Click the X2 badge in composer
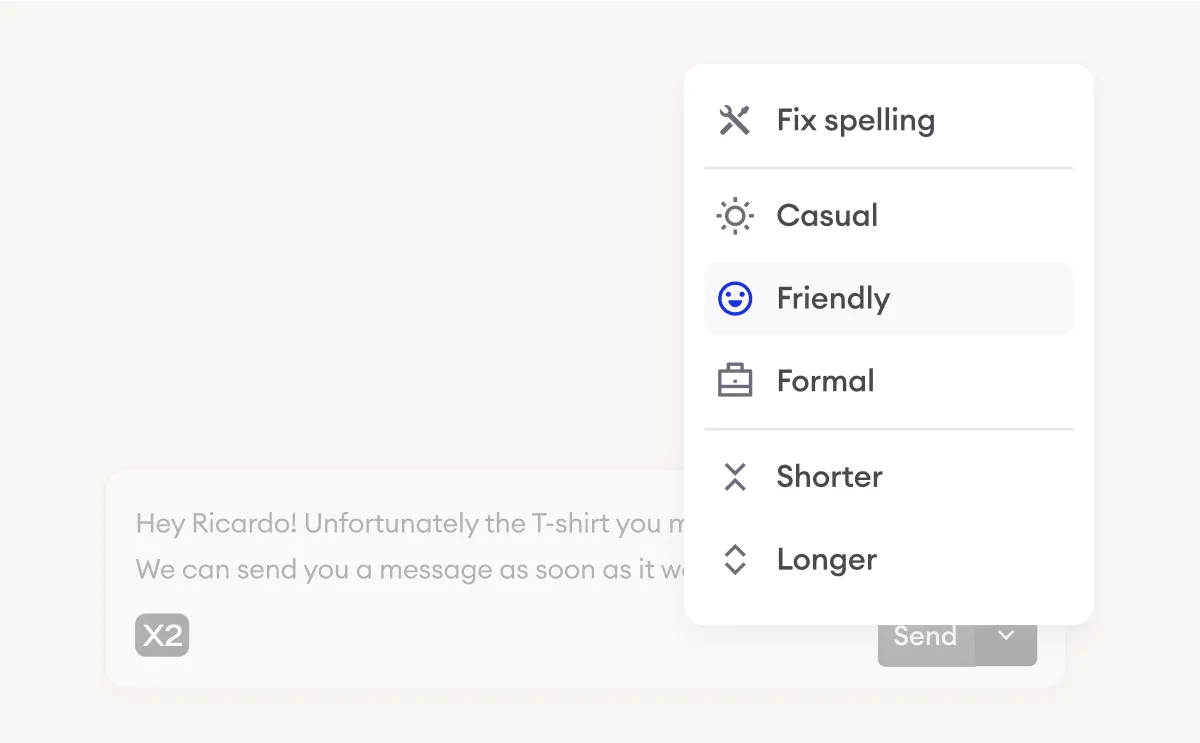This screenshot has height=743, width=1200. tap(162, 635)
